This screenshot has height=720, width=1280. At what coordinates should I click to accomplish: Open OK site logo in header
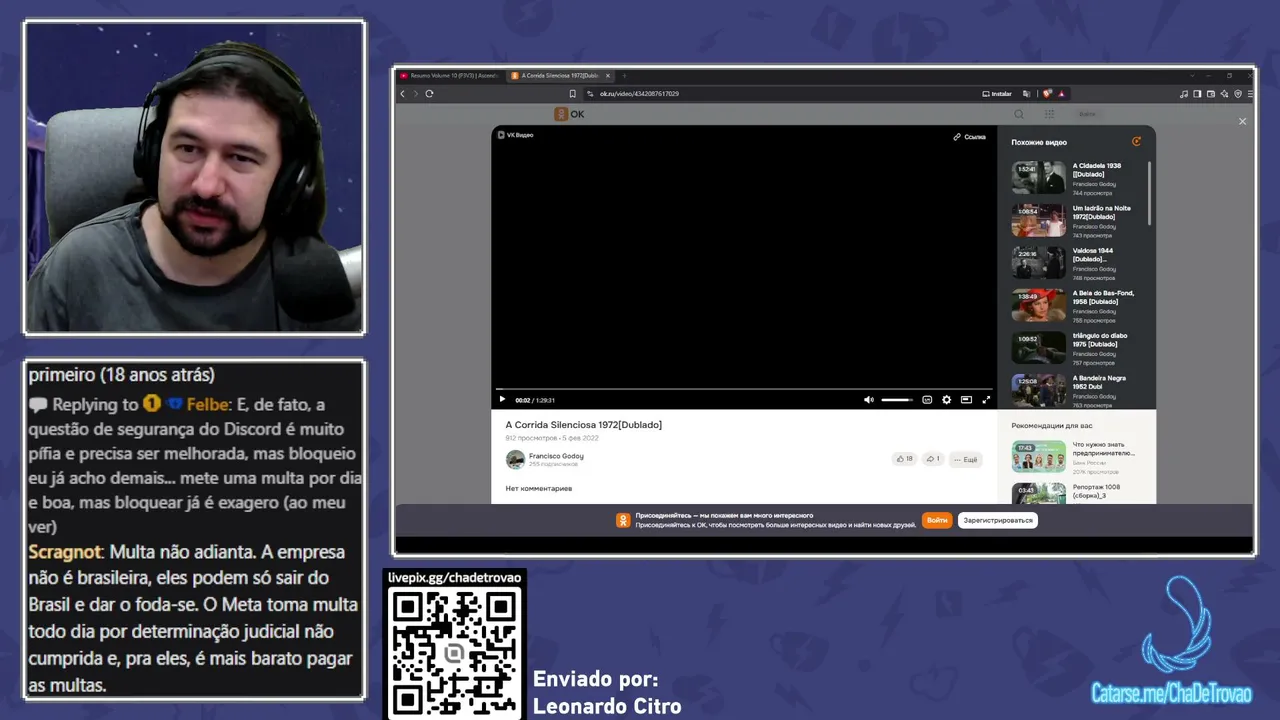click(570, 114)
